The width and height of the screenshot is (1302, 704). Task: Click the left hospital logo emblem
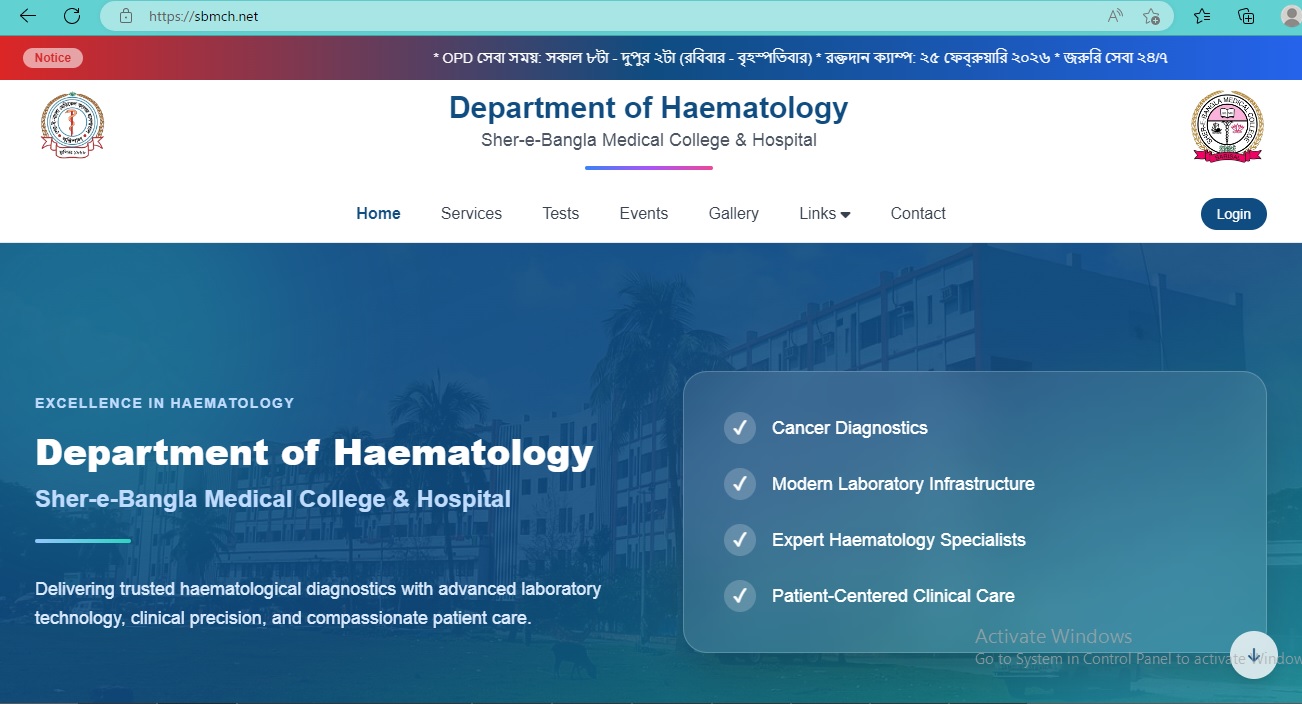72,126
